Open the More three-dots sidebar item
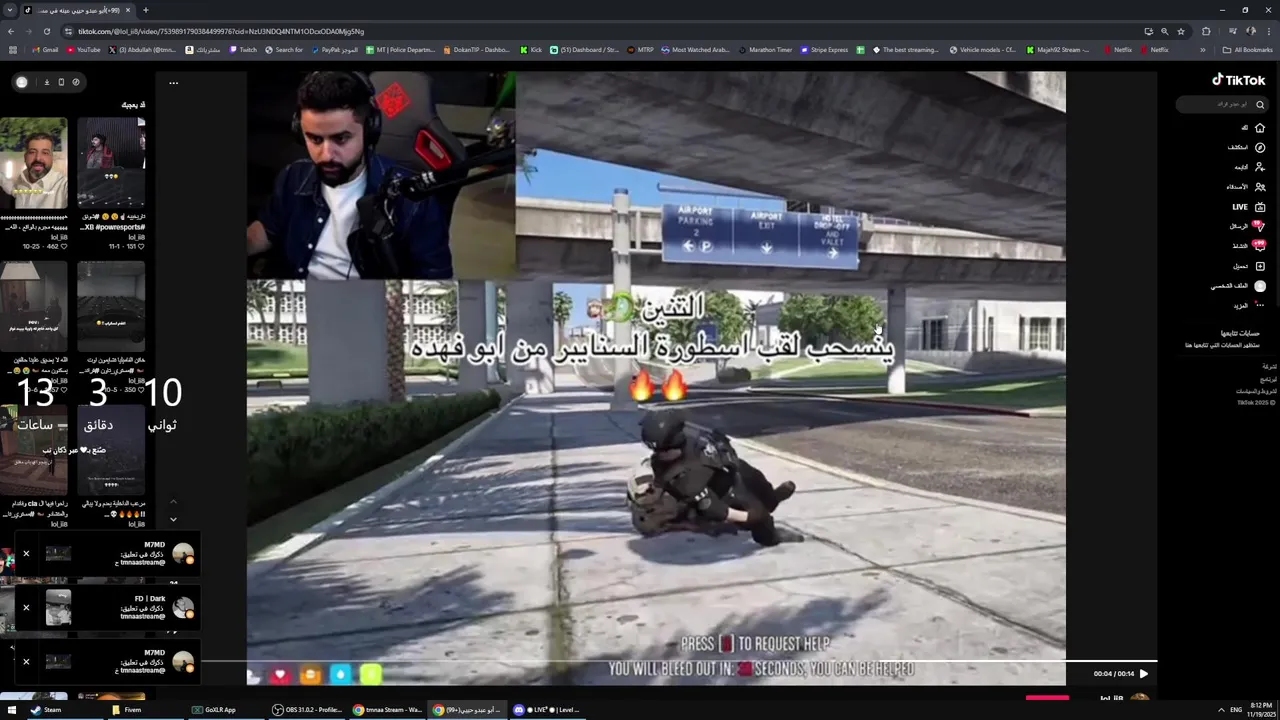The image size is (1280, 720). point(1260,305)
